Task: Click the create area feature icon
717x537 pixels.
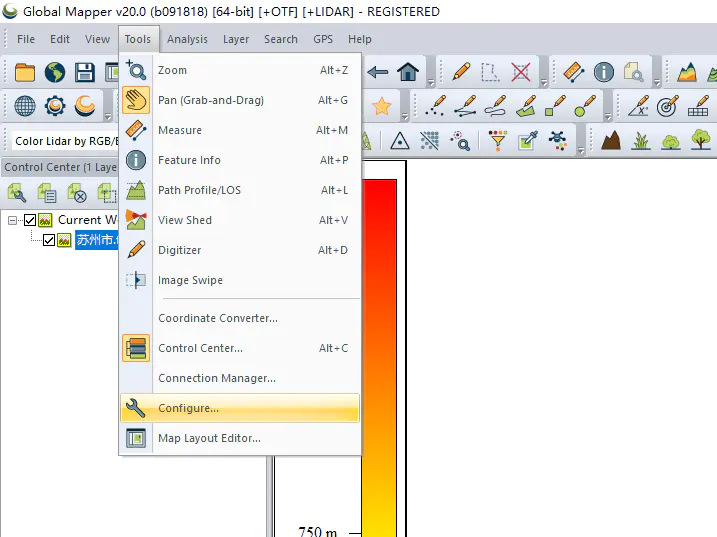Action: pos(526,106)
